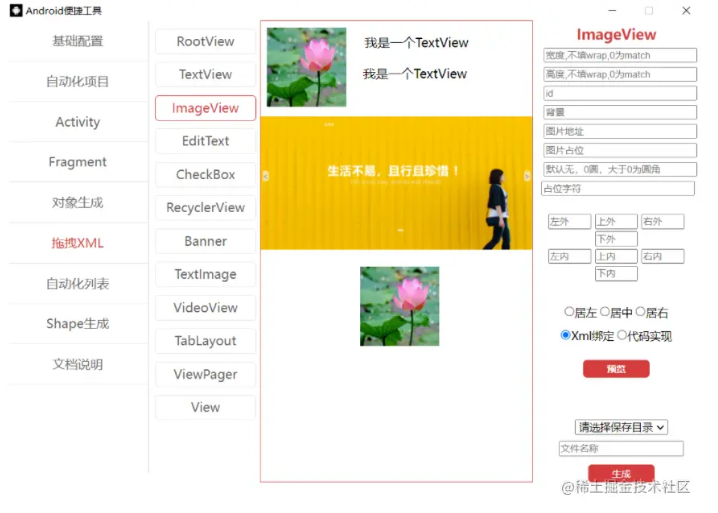Click the RecyclerView component button
This screenshot has height=513, width=718.
206,208
